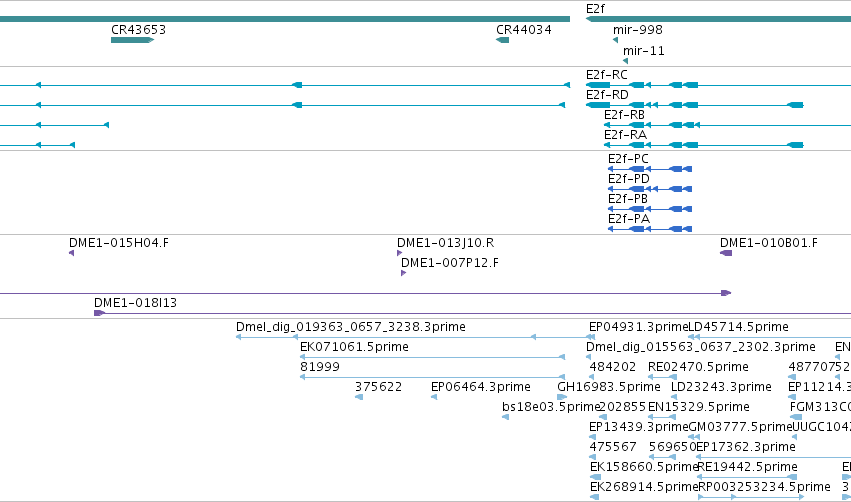Open the E2f-RC transcript feature

(719, 85)
